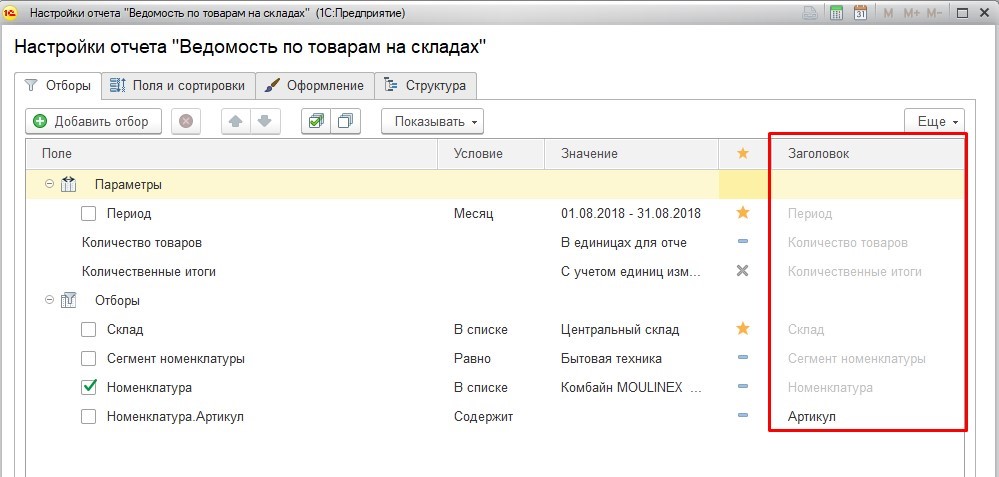Move selected filter down with arrow
The width and height of the screenshot is (999, 477).
tap(263, 121)
